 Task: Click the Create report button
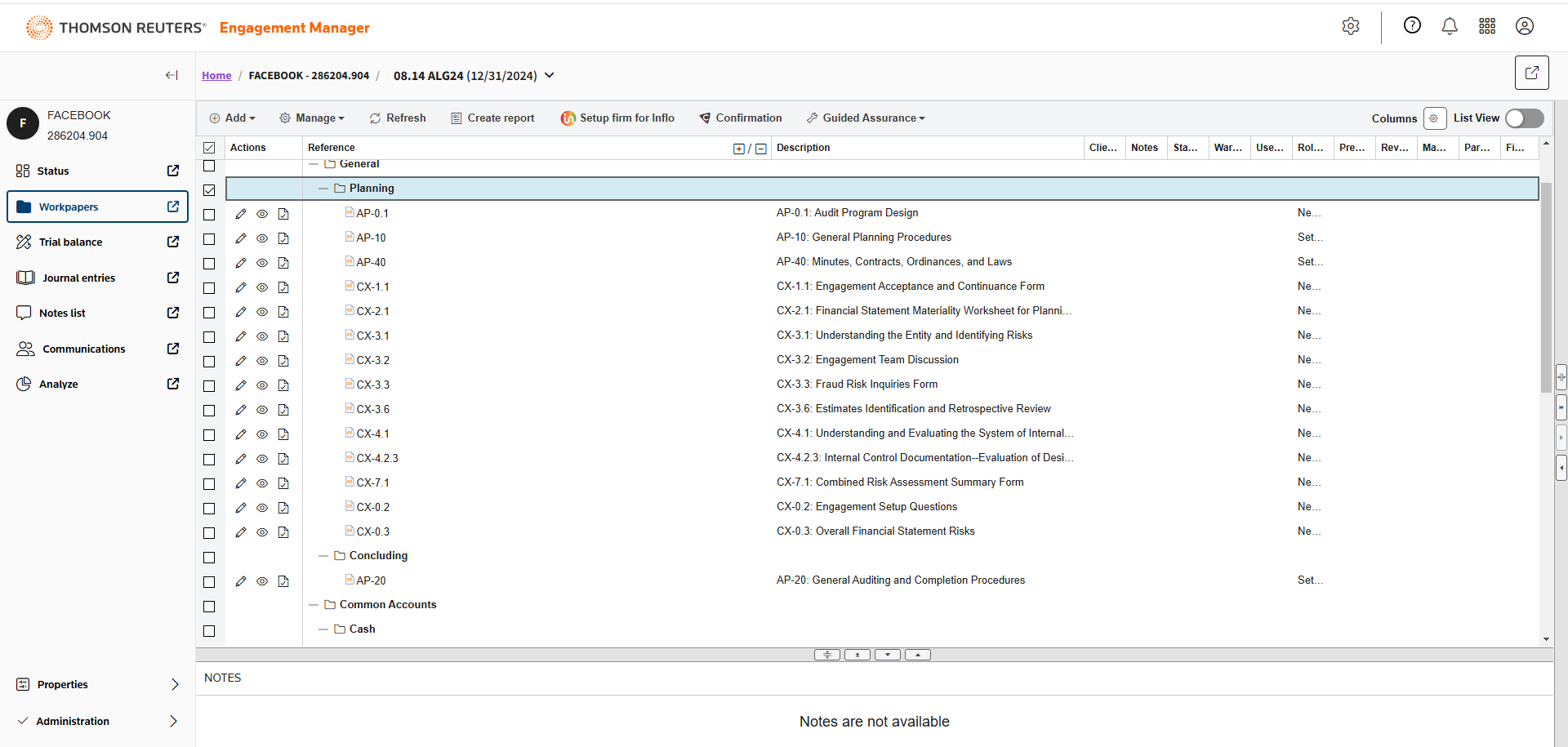(492, 118)
